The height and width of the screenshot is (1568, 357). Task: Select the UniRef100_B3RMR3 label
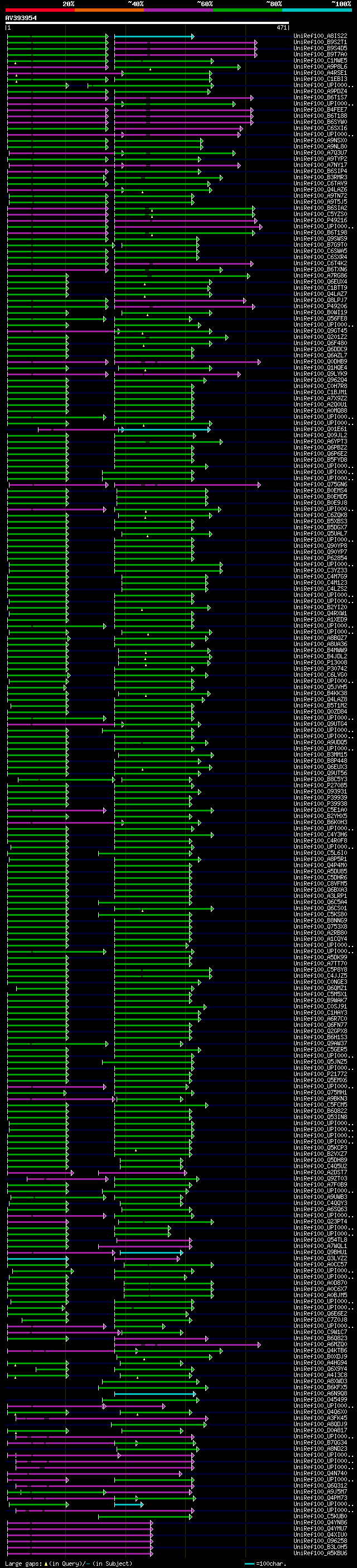[321, 177]
